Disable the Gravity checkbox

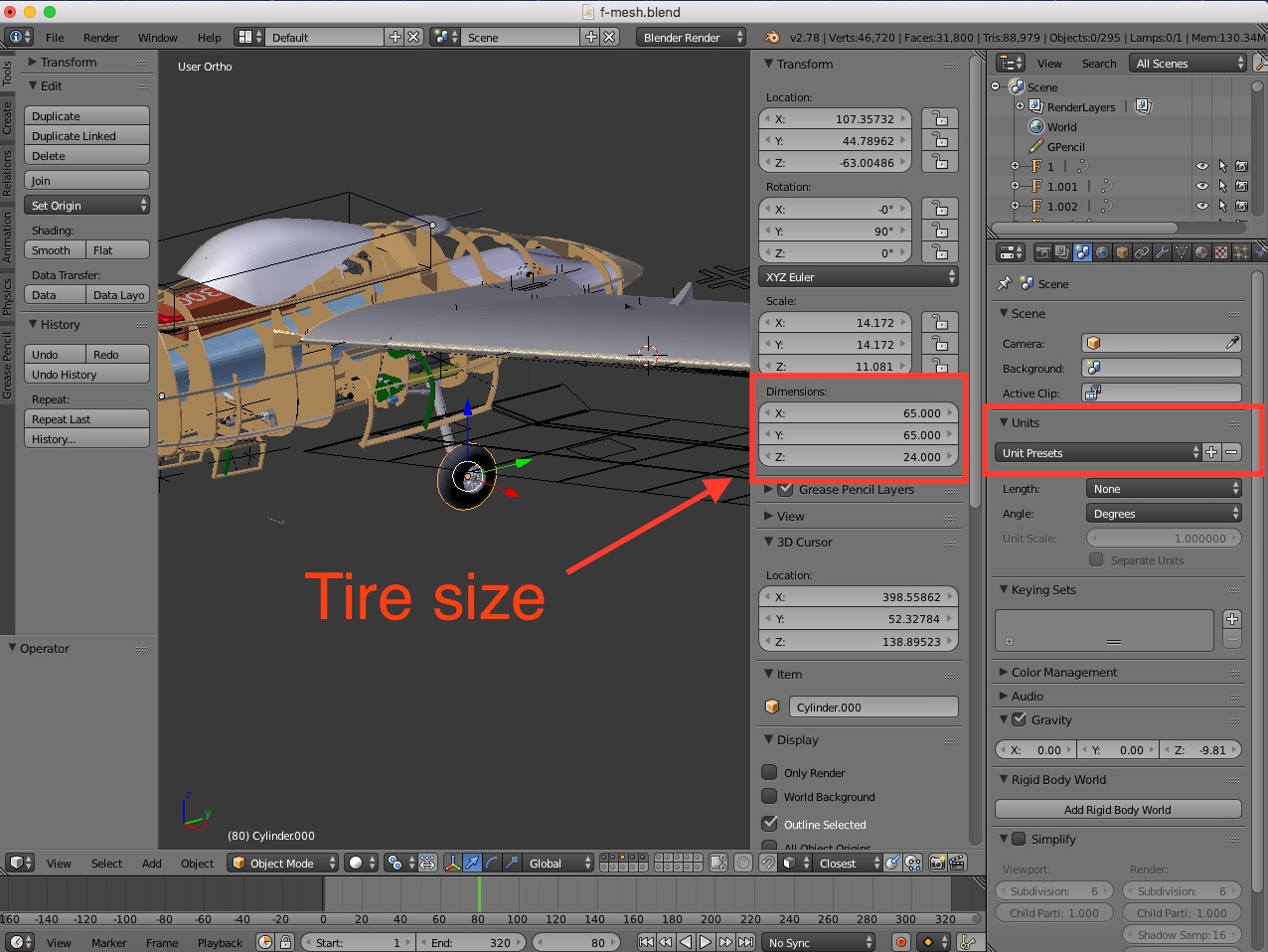pos(1019,719)
